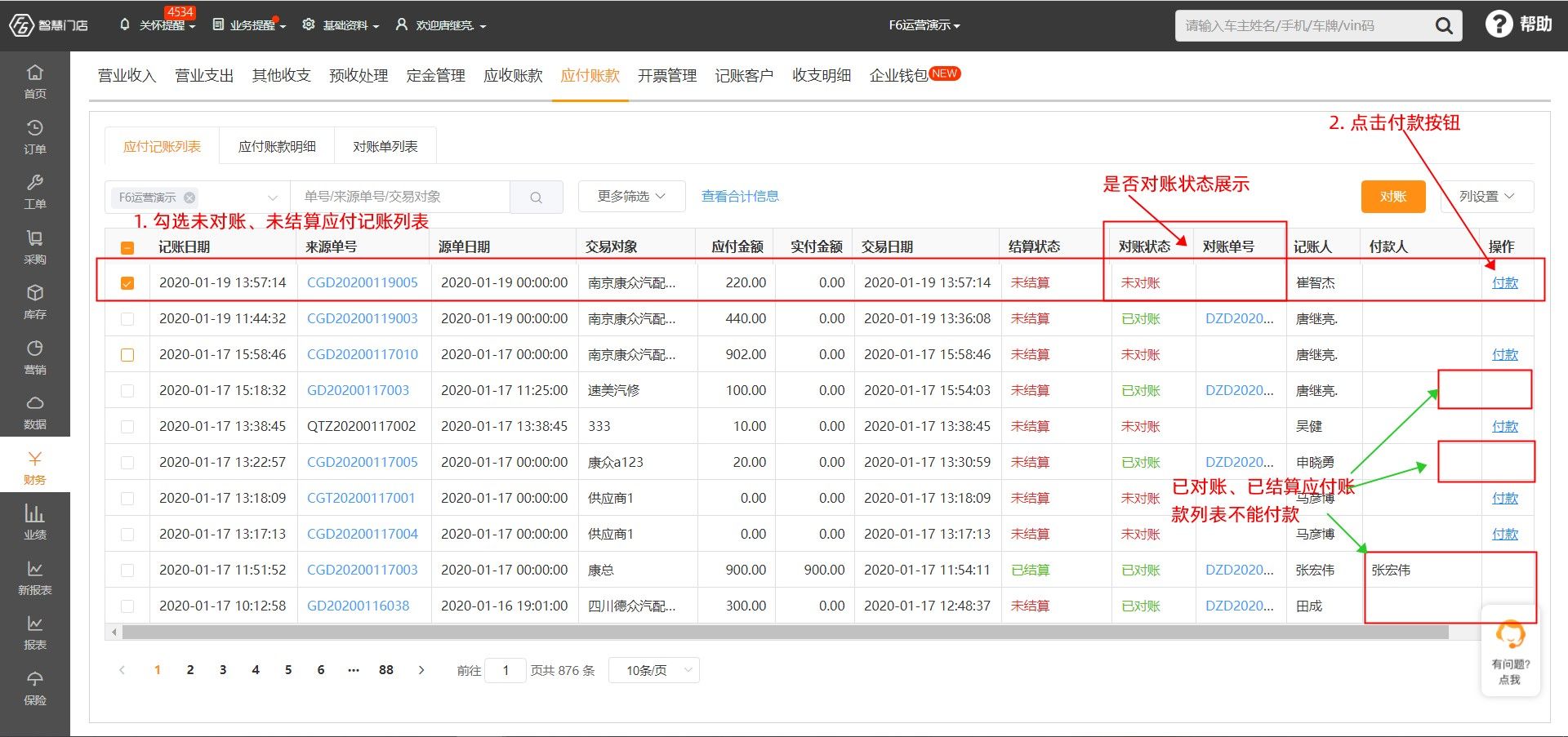Viewport: 1568px width, 737px height.
Task: Check the row for QTZ20200117002
Action: tap(127, 427)
